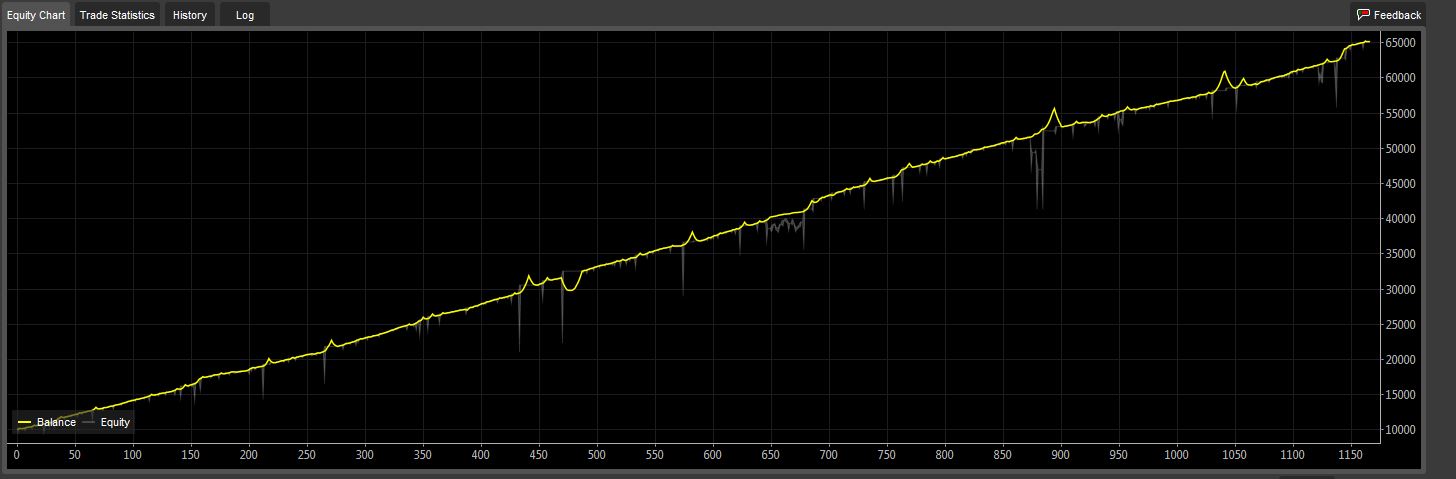Click the 30000 y-axis label
Screen dimensions: 1456x479
pos(1400,290)
